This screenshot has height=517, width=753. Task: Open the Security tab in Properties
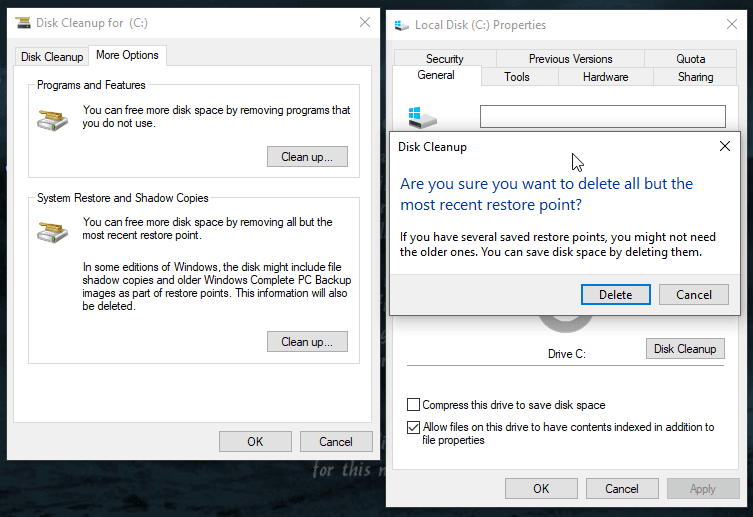(x=445, y=59)
